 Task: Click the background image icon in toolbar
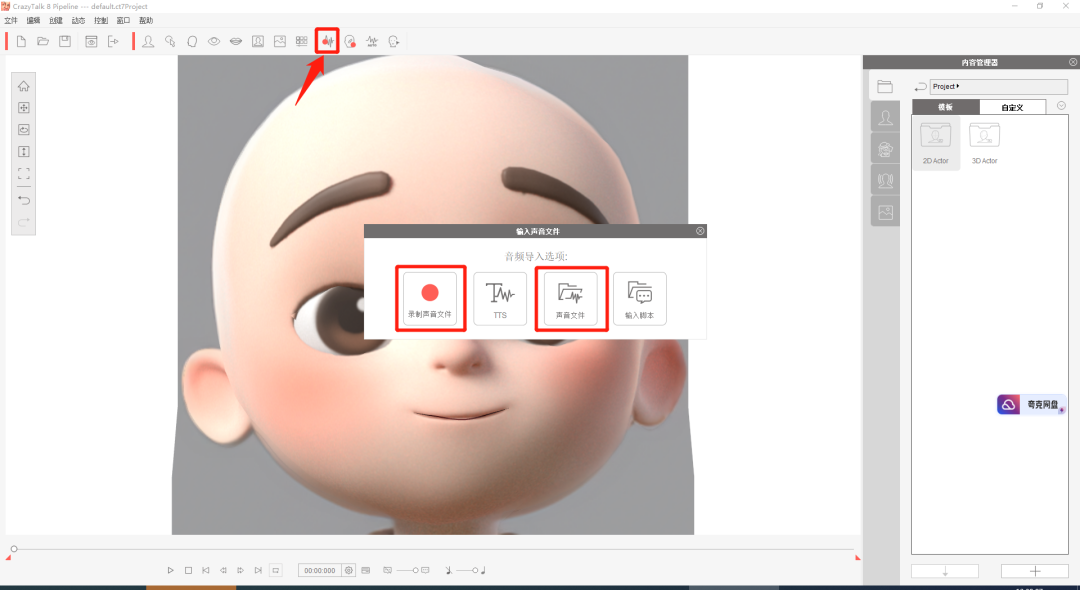pos(280,41)
